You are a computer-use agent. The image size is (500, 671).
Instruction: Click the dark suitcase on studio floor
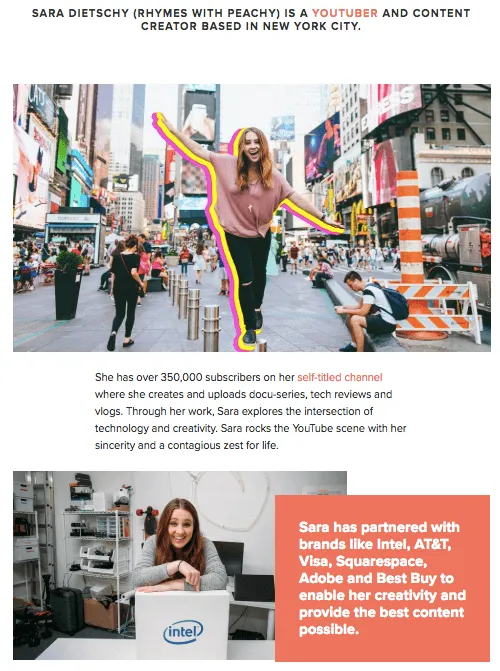tap(67, 611)
